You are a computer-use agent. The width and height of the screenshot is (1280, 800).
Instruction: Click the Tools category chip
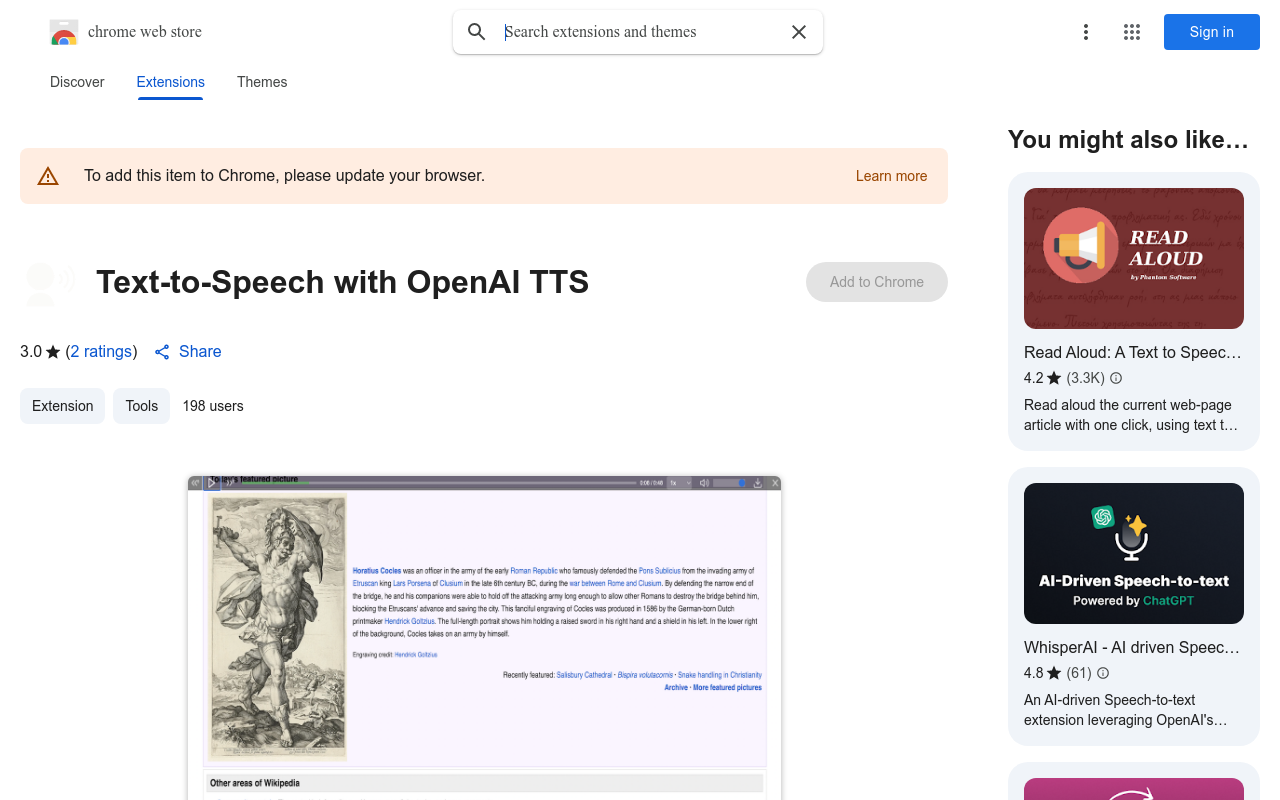pyautogui.click(x=142, y=406)
